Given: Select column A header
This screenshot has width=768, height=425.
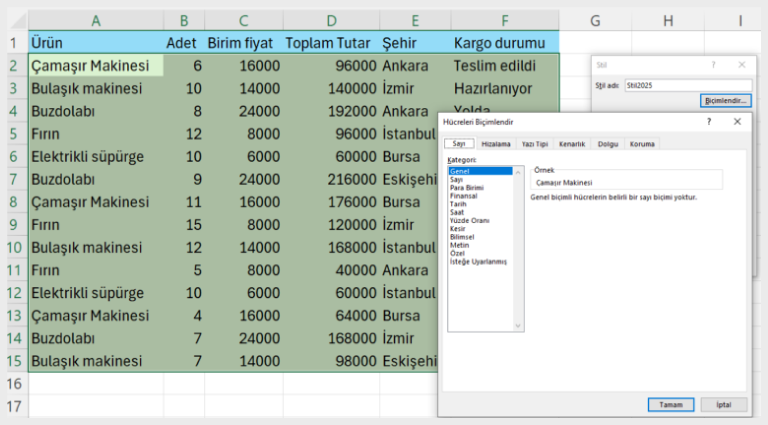Looking at the screenshot, I should (96, 21).
